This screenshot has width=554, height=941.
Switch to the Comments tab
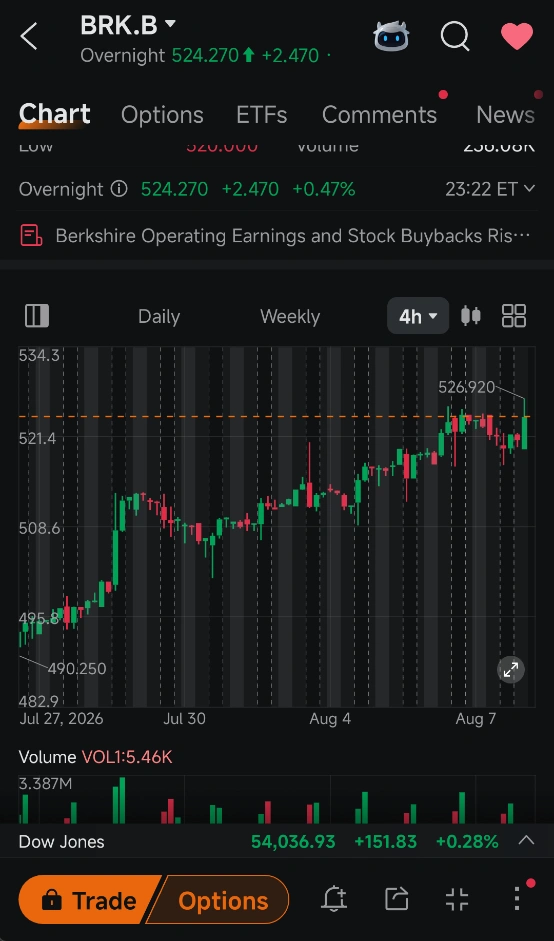click(x=379, y=115)
